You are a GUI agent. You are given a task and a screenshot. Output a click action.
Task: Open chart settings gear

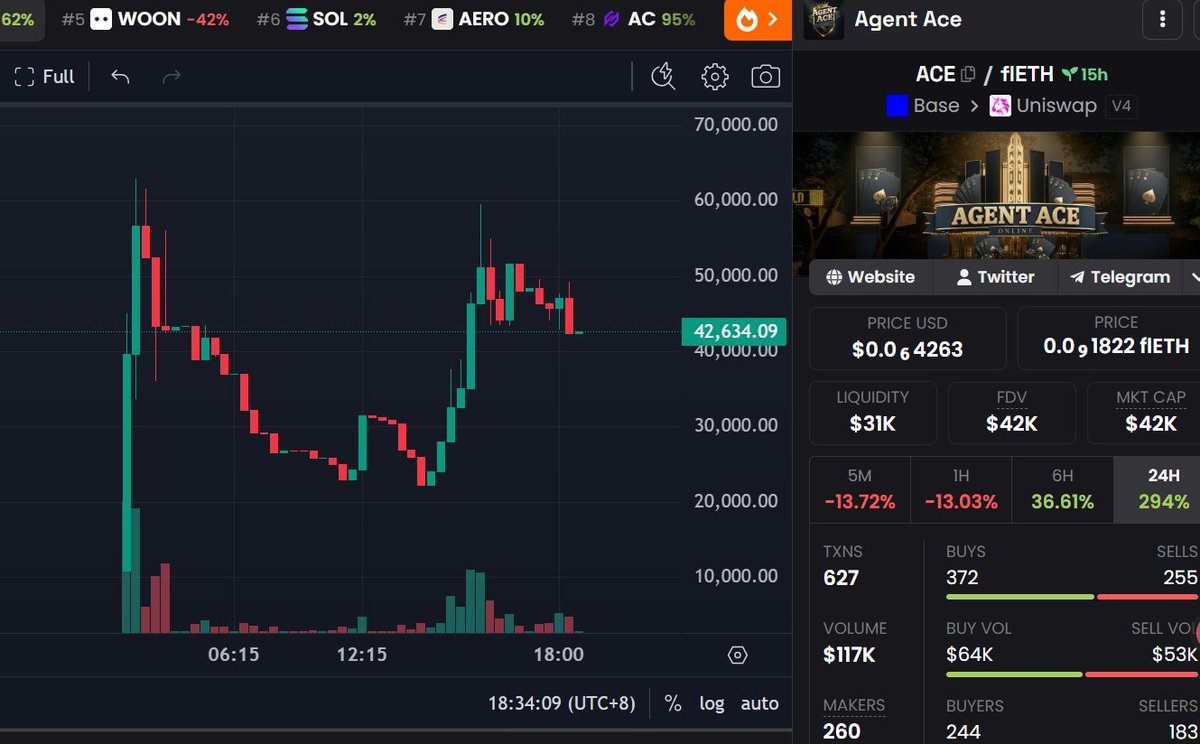pyautogui.click(x=714, y=77)
